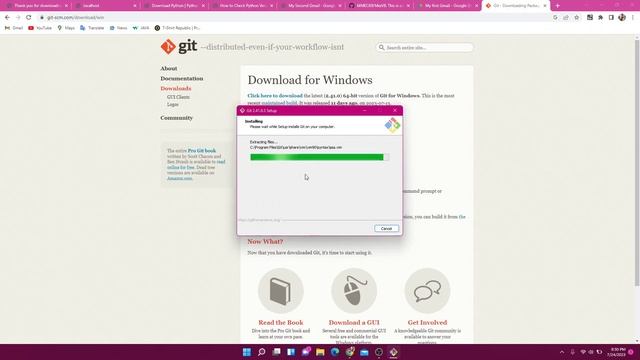Click the Git Setup installation progress bar

(320, 157)
